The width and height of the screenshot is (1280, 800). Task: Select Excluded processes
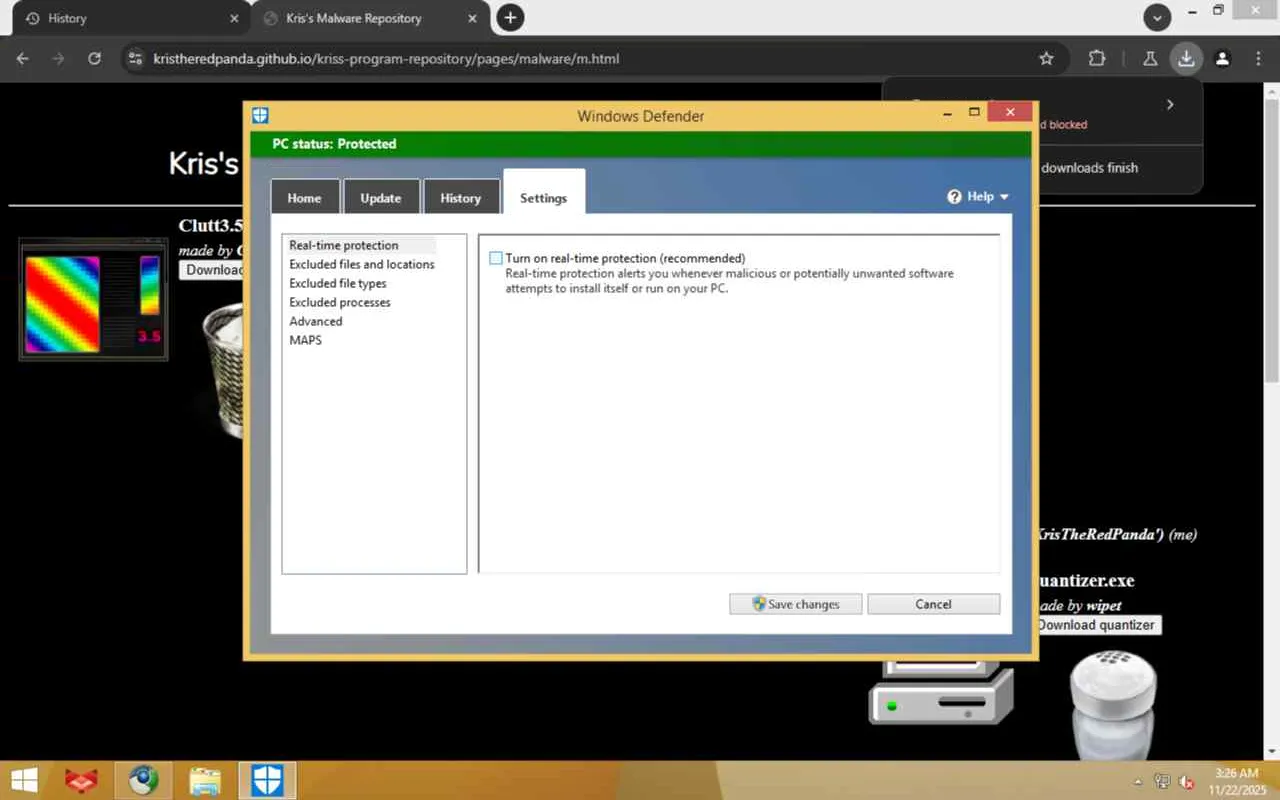pos(340,302)
